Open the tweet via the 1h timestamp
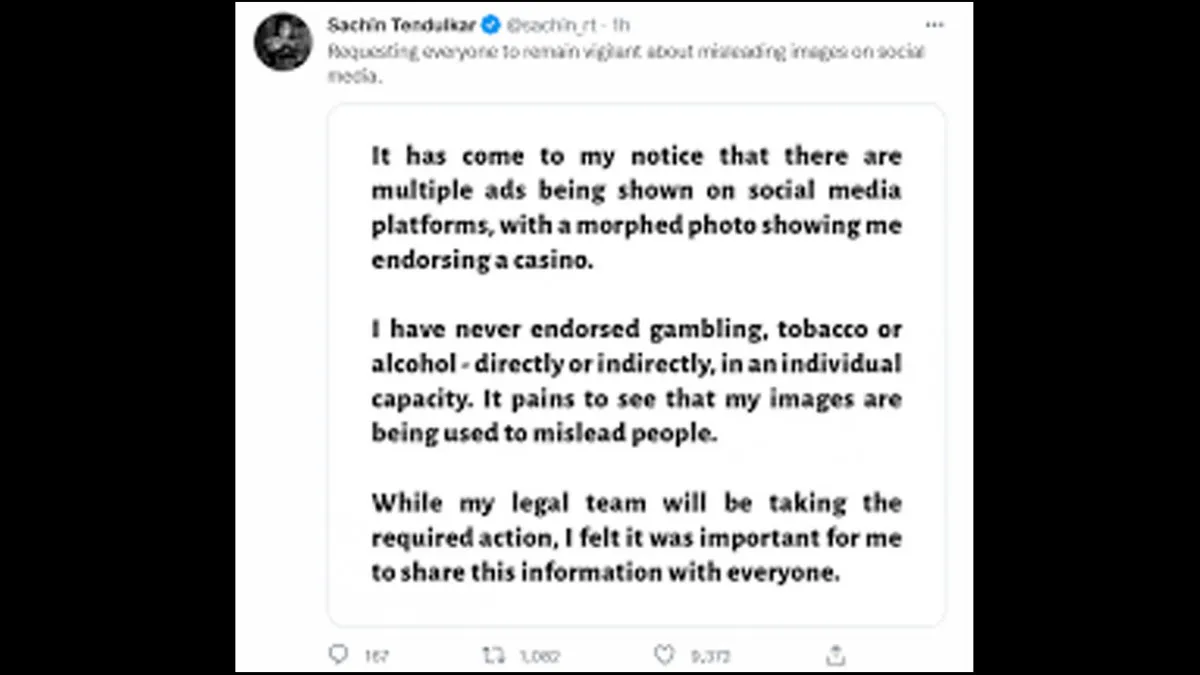This screenshot has height=675, width=1200. (622, 24)
